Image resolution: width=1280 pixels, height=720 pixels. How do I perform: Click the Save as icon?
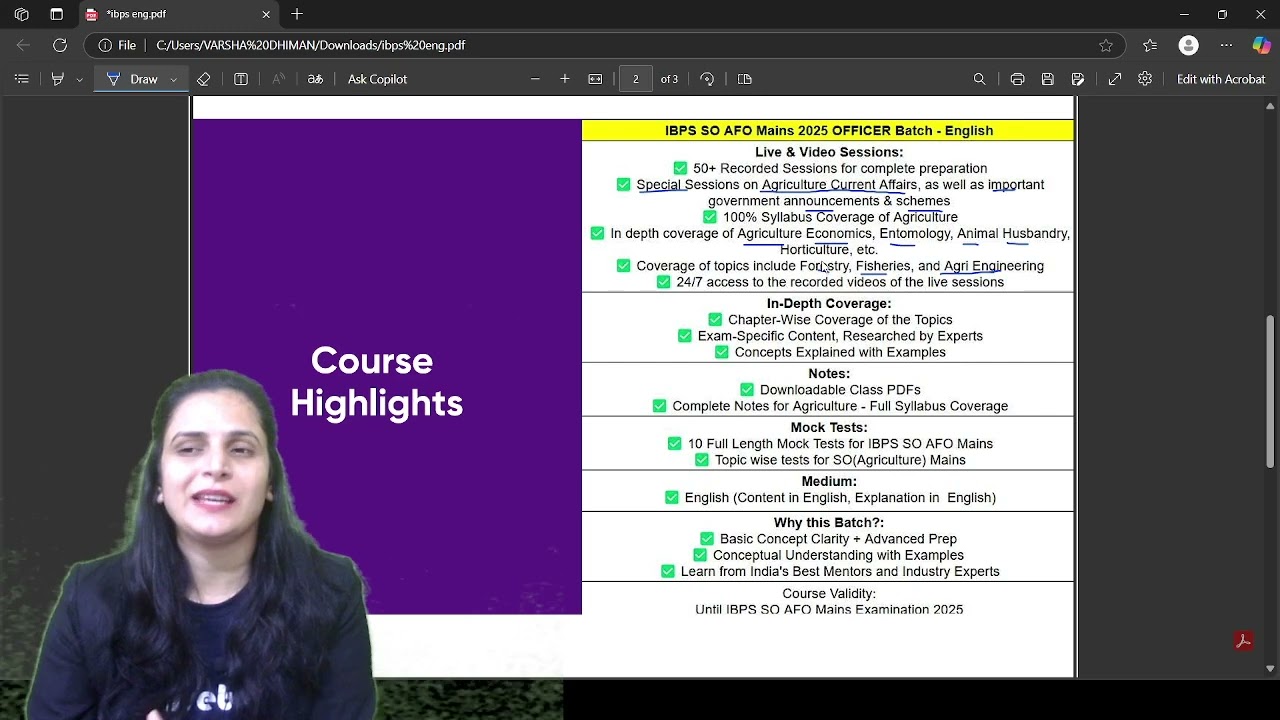tap(1077, 79)
